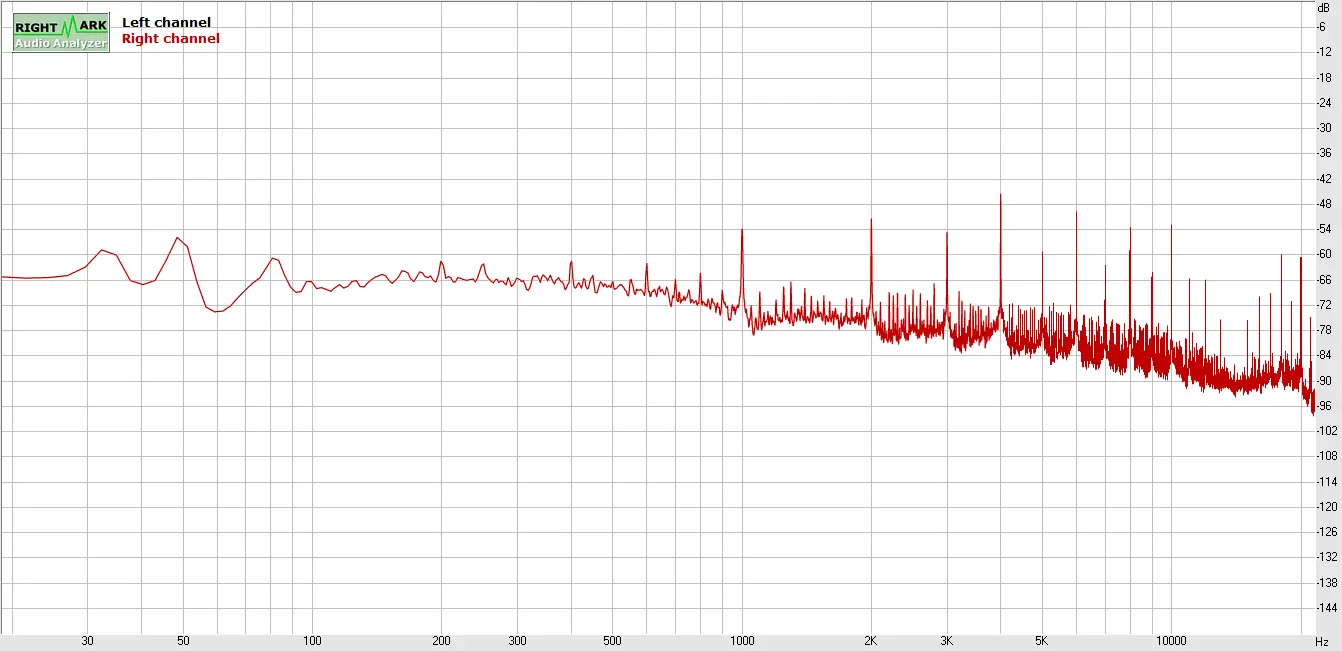Image resolution: width=1342 pixels, height=651 pixels.
Task: Click the 30 Hz frequency axis label
Action: click(88, 641)
